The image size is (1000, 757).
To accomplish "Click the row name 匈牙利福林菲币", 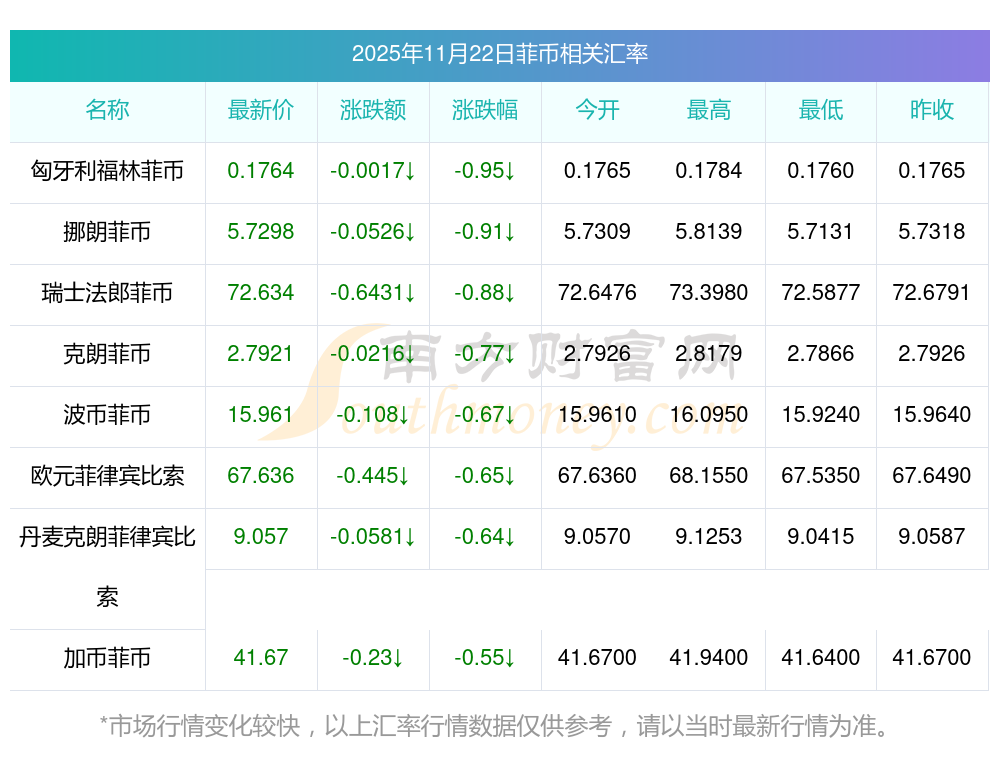I will (107, 171).
